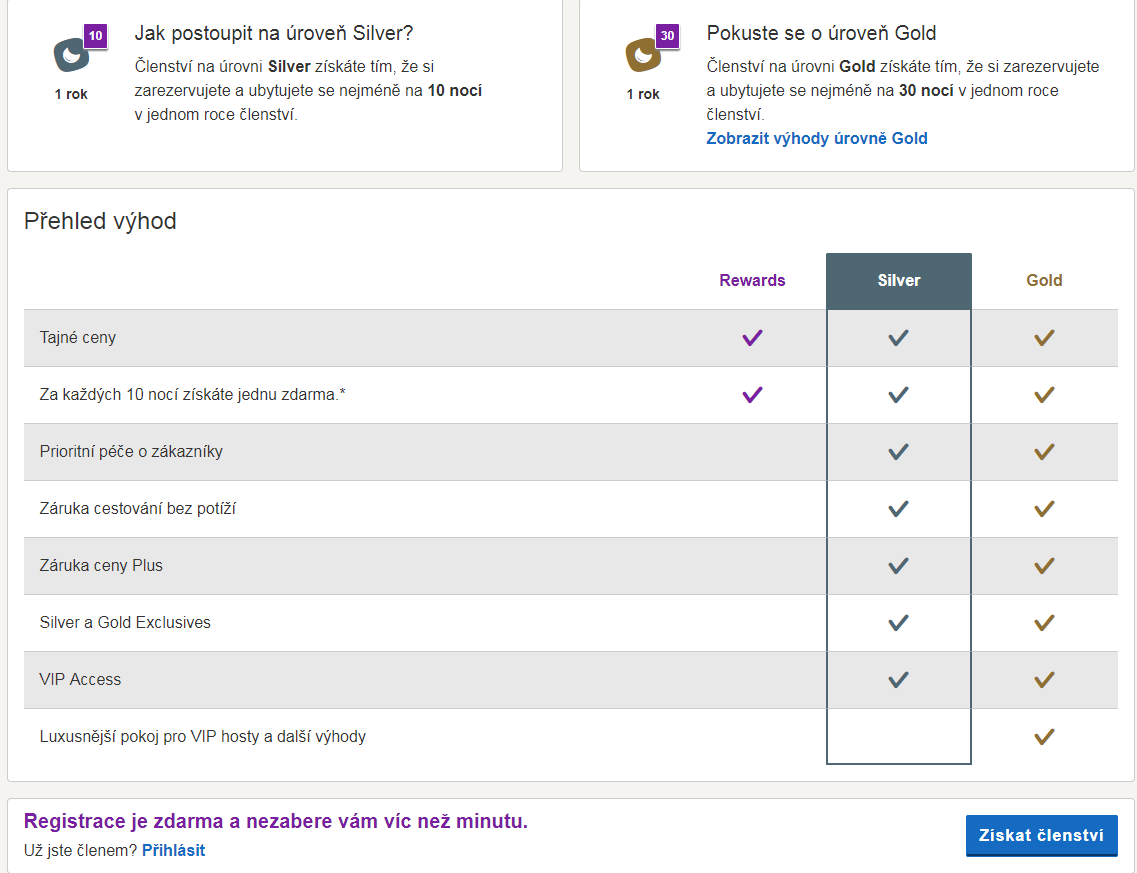
Task: Click the Gold checkmark for Luxusnější pokoj row
Action: [1044, 737]
